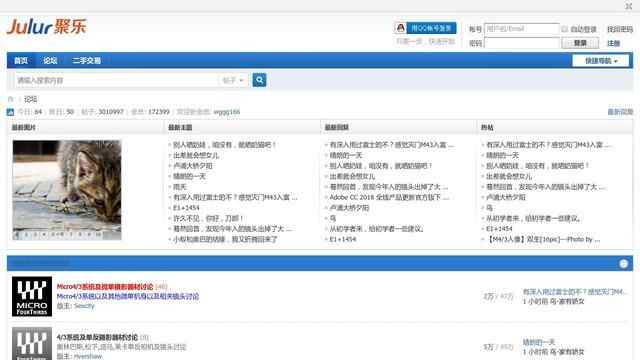Toggle the 自动登录 auto-login checkbox
Screen dimensions: 640x360
point(564,29)
